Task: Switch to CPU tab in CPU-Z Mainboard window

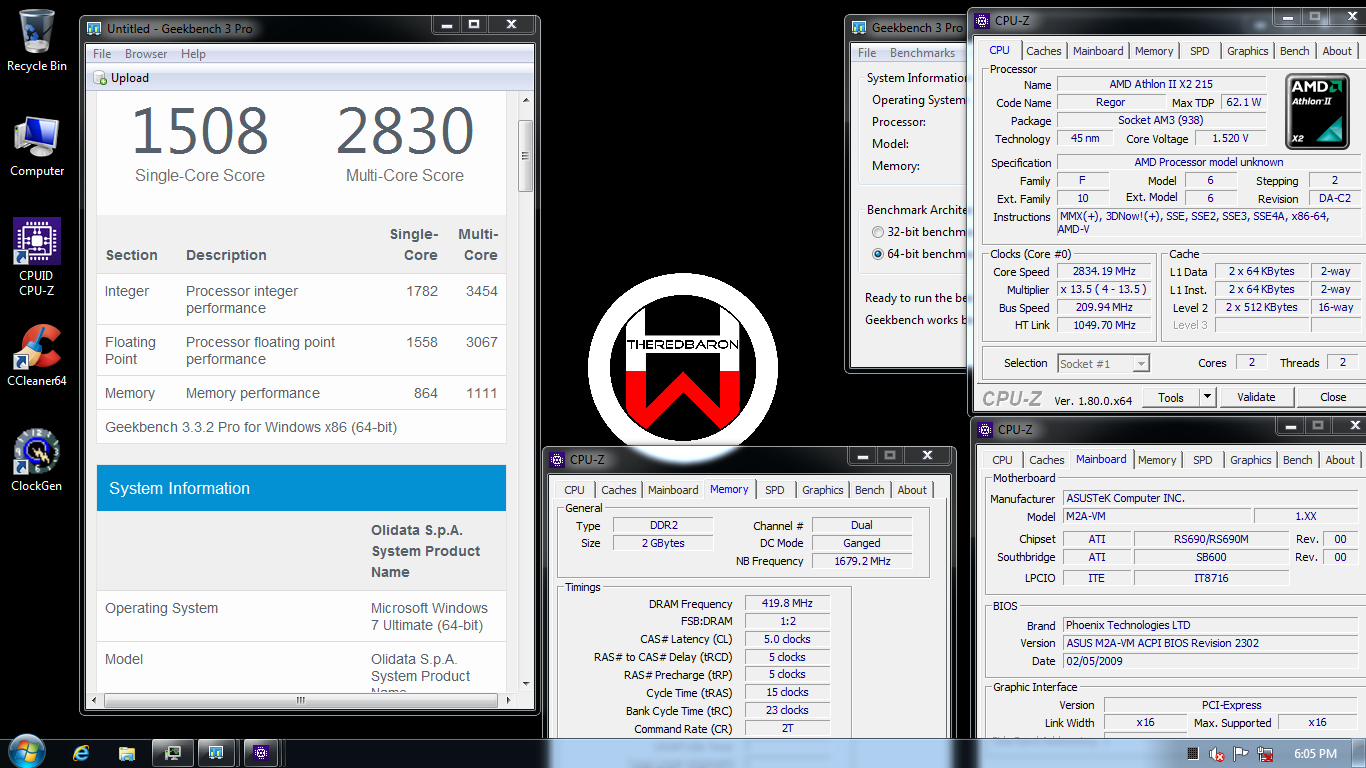Action: coord(1002,460)
